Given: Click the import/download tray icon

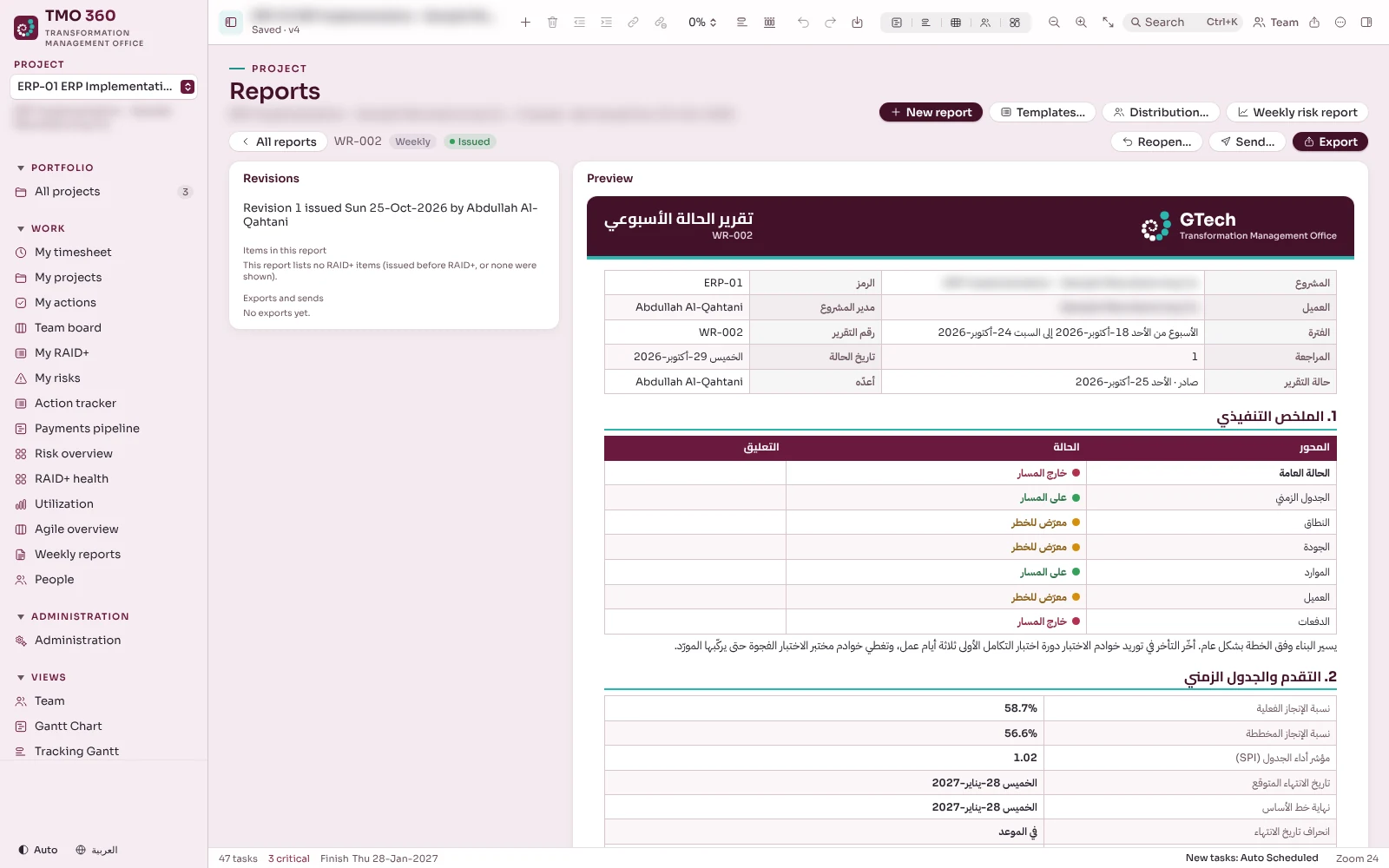Looking at the screenshot, I should [x=857, y=23].
